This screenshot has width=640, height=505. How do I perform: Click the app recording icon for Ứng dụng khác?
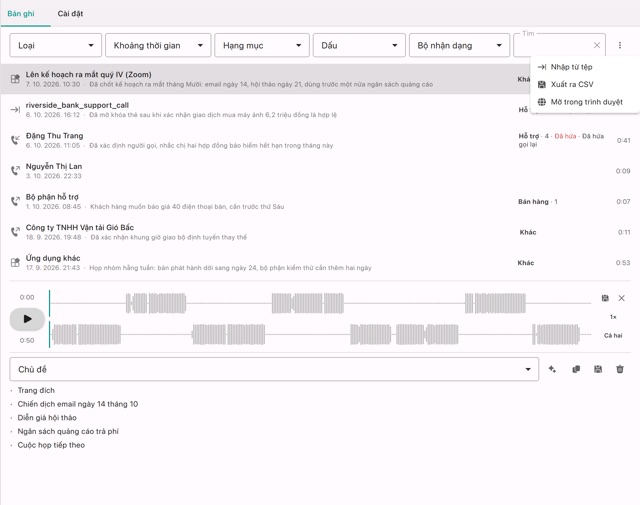pyautogui.click(x=15, y=263)
